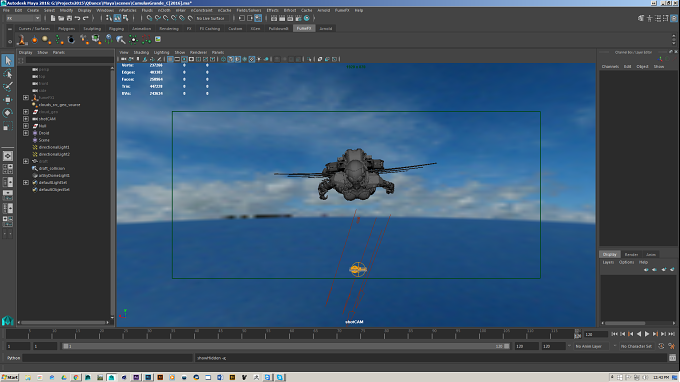
Task: Toggle snap to curves magnet
Action: (x=157, y=18)
